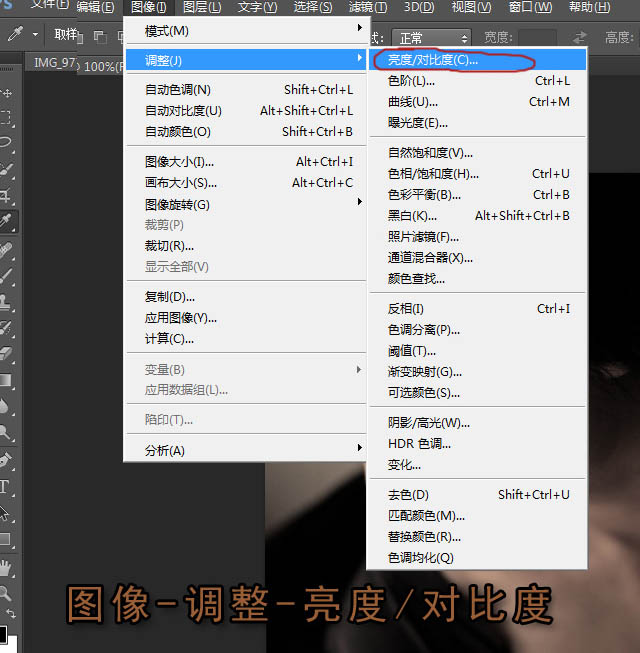640x653 pixels.
Task: Click 图像大小(I) image size
Action: pyautogui.click(x=246, y=162)
